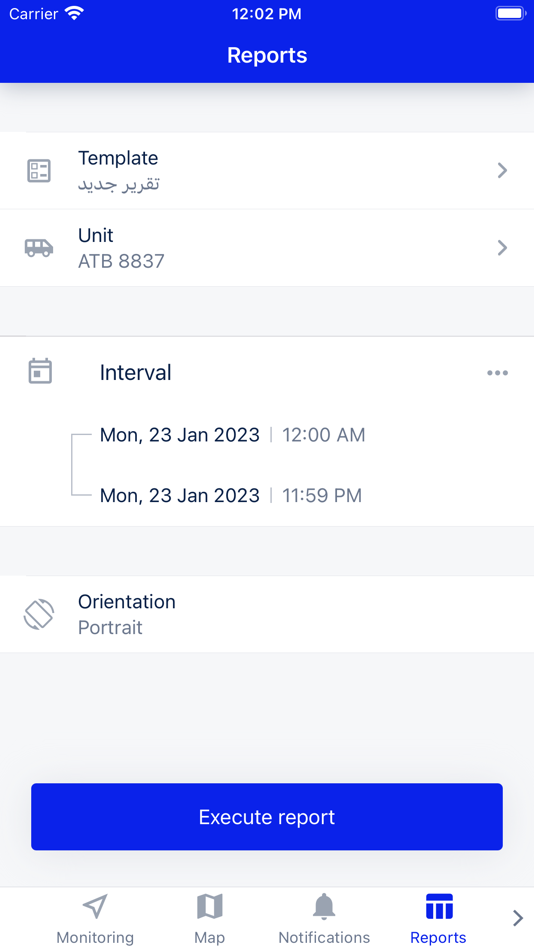Switch to the Monitoring tab label

pyautogui.click(x=95, y=937)
